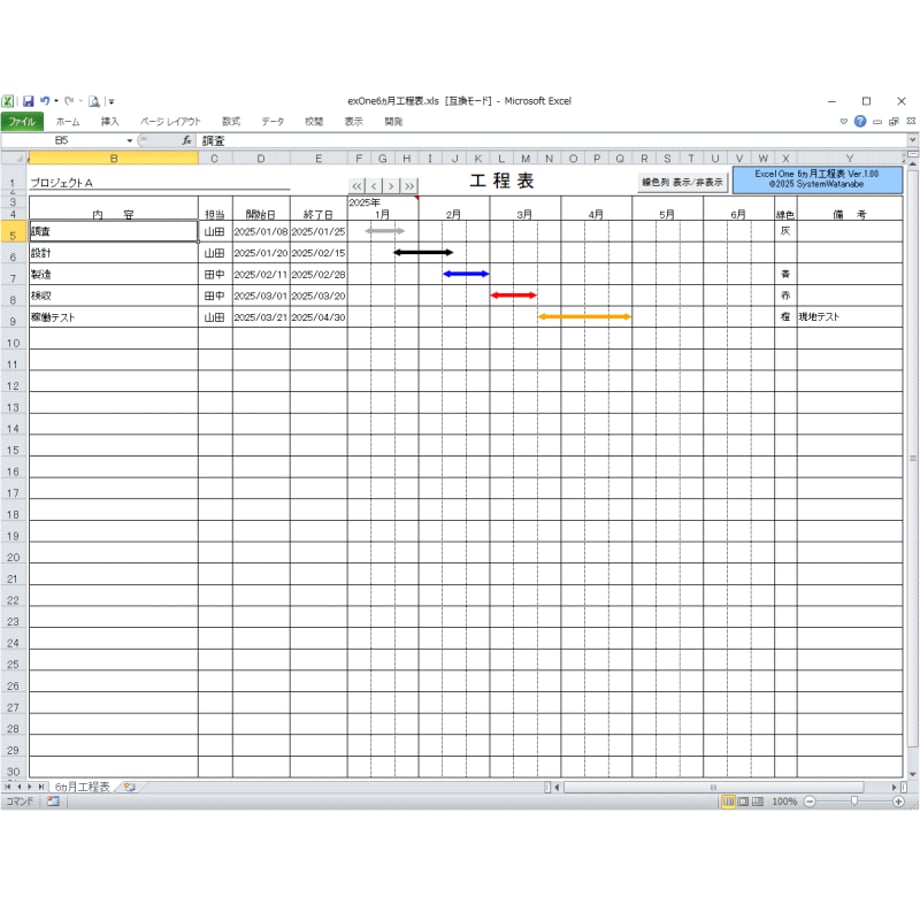Click the Name Box showing B5
The width and height of the screenshot is (920, 920).
[63, 140]
